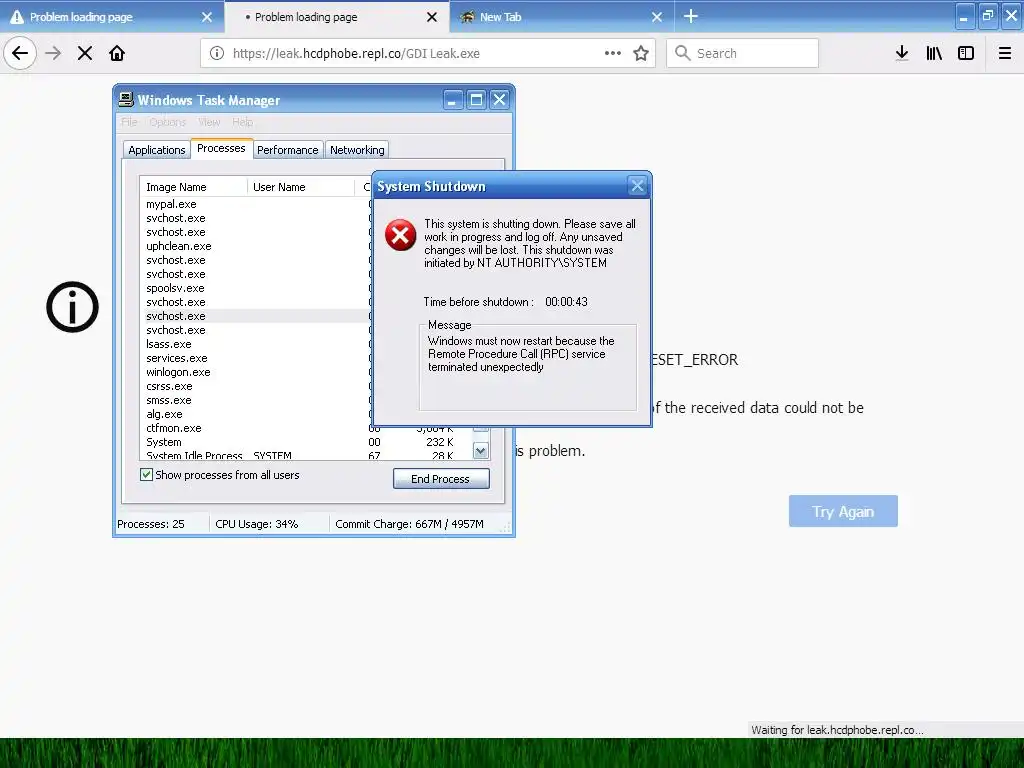Restore down the browser window
Screen dimensions: 1024x768
click(x=988, y=16)
